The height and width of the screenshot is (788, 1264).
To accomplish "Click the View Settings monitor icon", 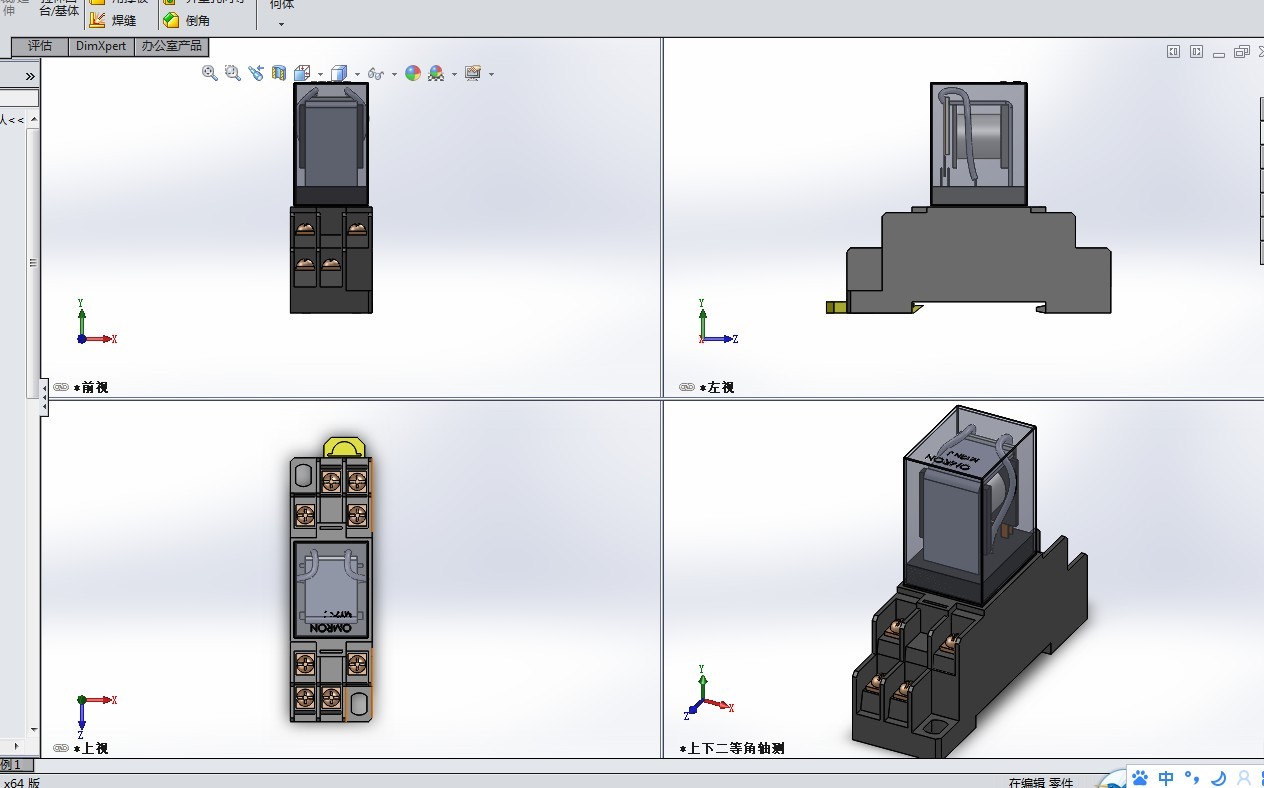I will pos(473,73).
